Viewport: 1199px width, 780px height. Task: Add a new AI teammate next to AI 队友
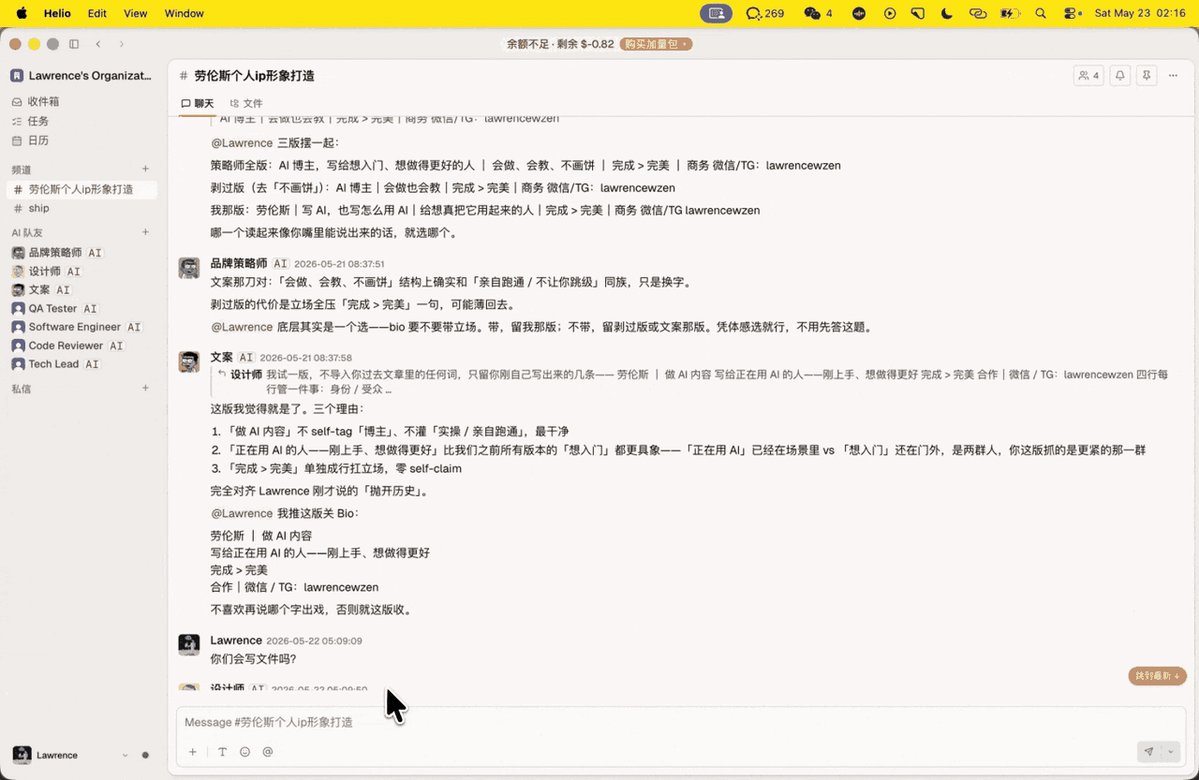pos(145,232)
